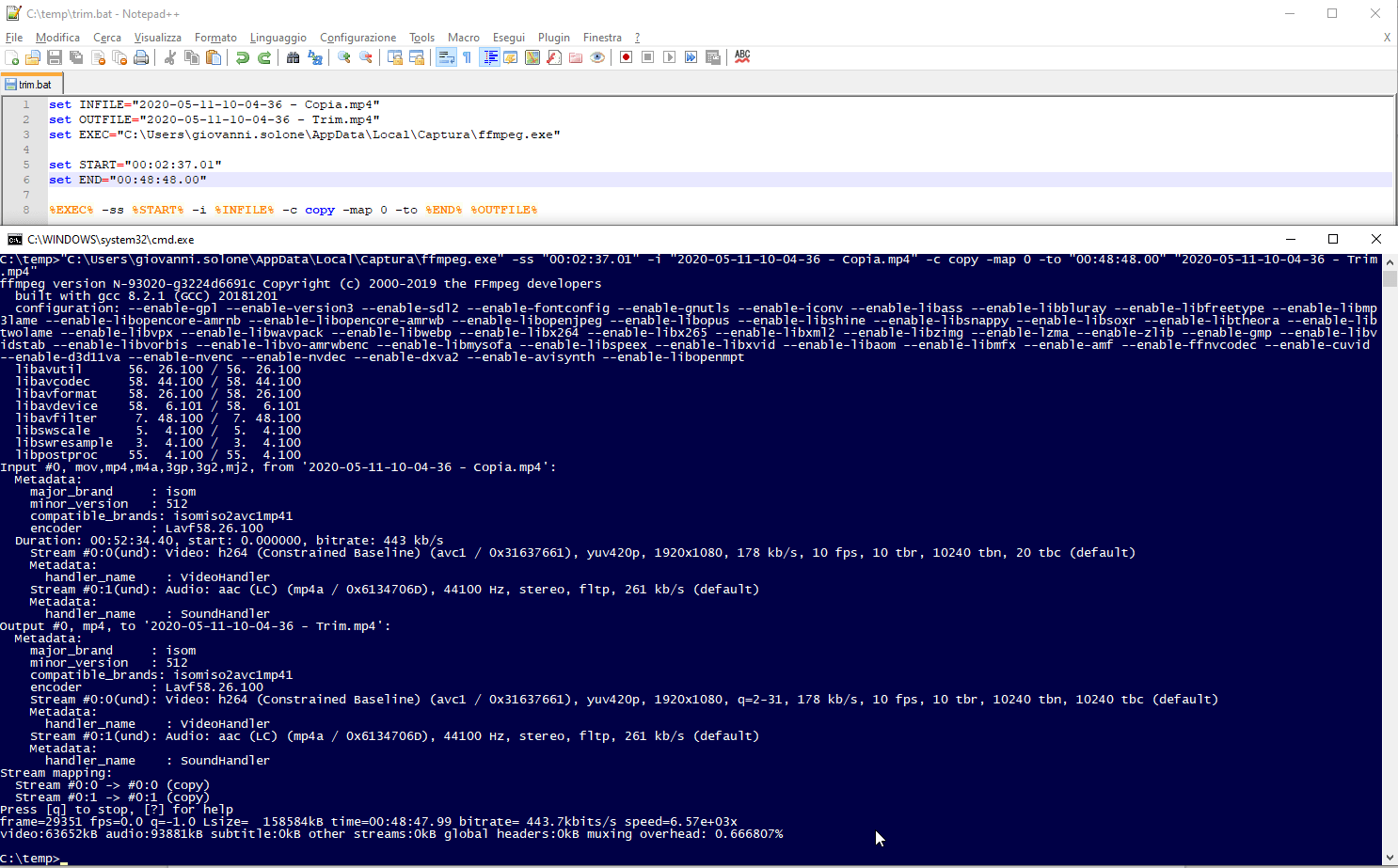
Task: Open Folder as Workspace panel
Action: coord(576,57)
